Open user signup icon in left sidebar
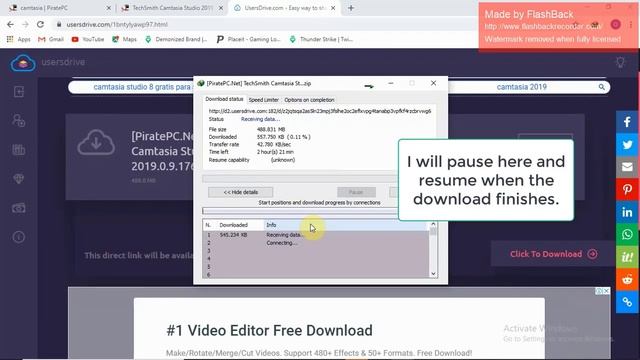 pyautogui.click(x=19, y=121)
